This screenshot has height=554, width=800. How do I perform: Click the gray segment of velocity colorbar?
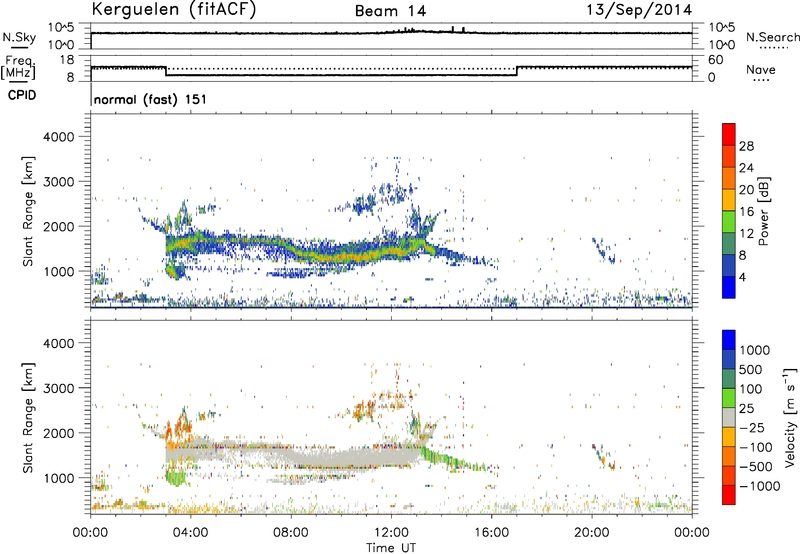(x=729, y=417)
